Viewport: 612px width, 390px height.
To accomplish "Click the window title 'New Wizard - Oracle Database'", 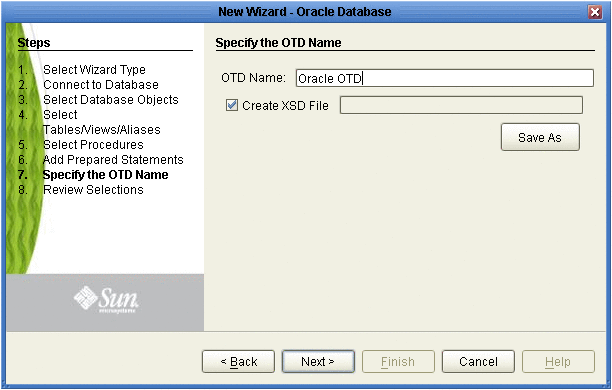I will tap(305, 12).
